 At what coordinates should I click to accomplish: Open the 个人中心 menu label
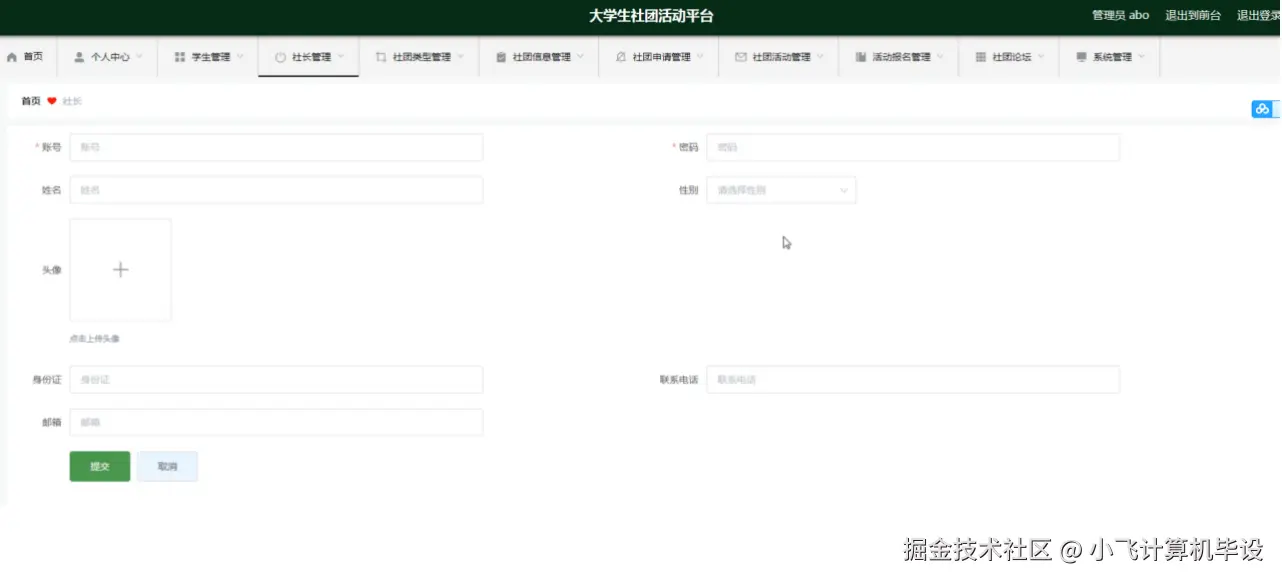click(110, 57)
